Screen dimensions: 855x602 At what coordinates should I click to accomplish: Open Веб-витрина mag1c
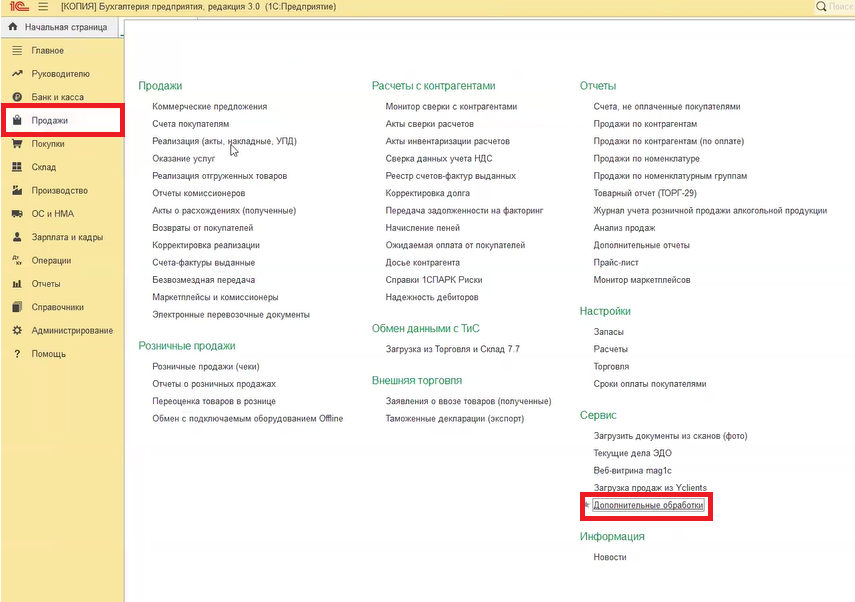coord(633,471)
